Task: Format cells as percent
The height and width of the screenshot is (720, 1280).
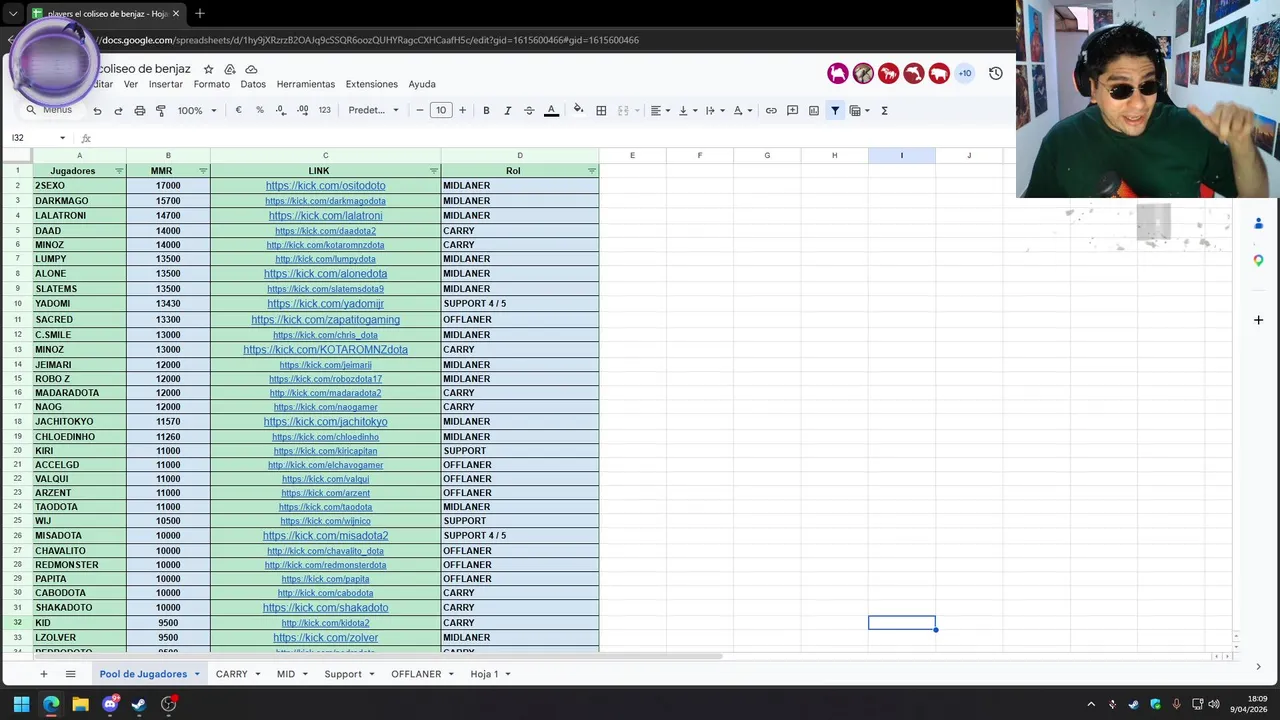Action: click(260, 111)
